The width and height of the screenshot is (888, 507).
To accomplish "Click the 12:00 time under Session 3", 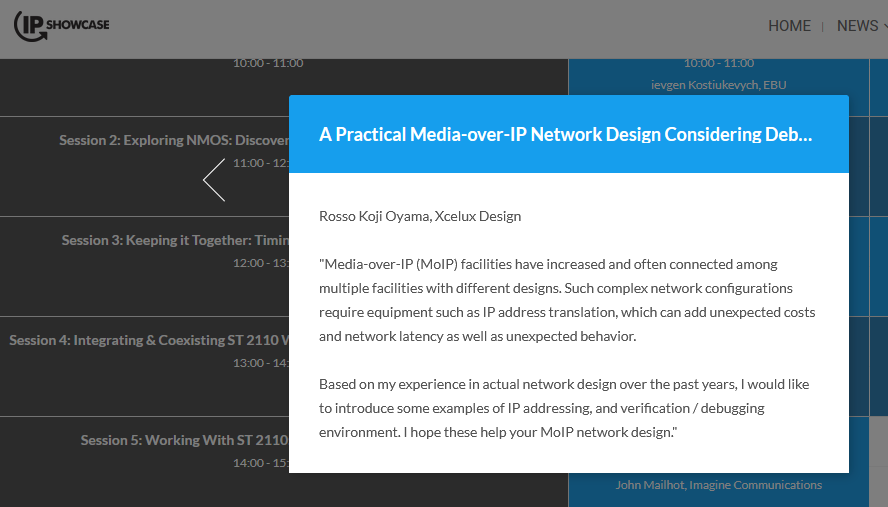I will click(261, 263).
